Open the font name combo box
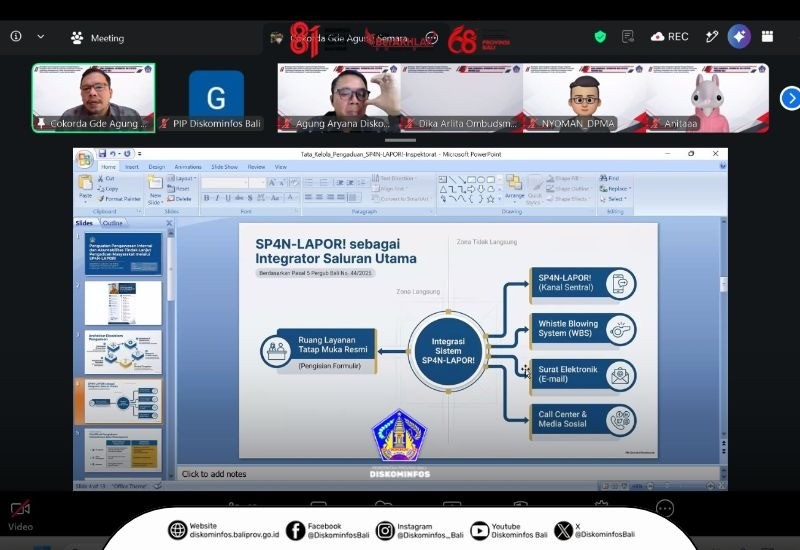The width and height of the screenshot is (800, 550). [x=224, y=183]
